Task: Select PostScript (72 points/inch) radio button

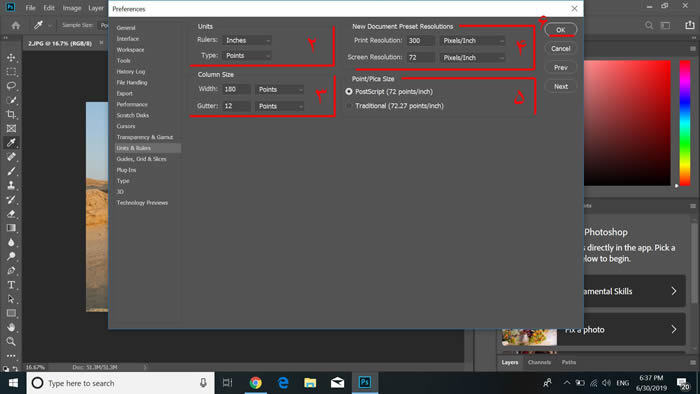Action: point(349,91)
